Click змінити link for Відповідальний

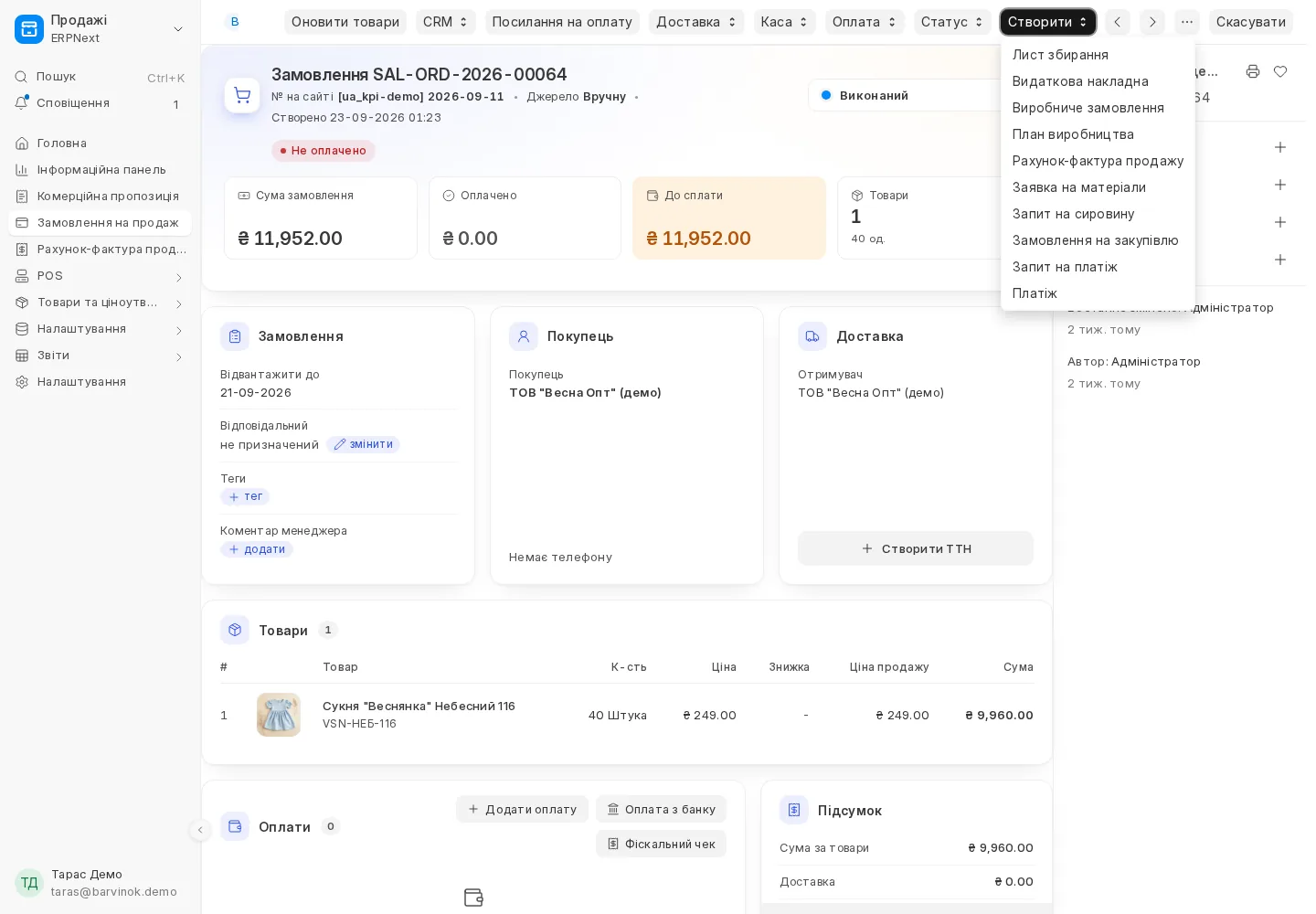[x=363, y=444]
